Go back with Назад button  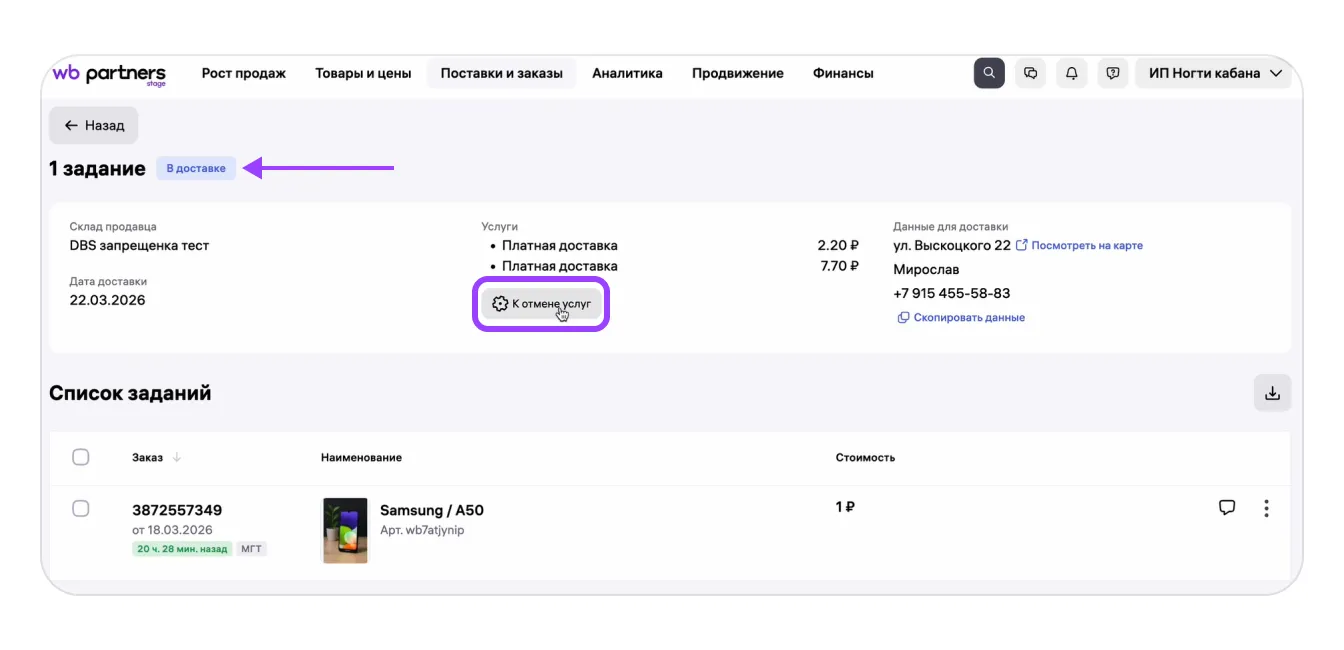(x=94, y=125)
